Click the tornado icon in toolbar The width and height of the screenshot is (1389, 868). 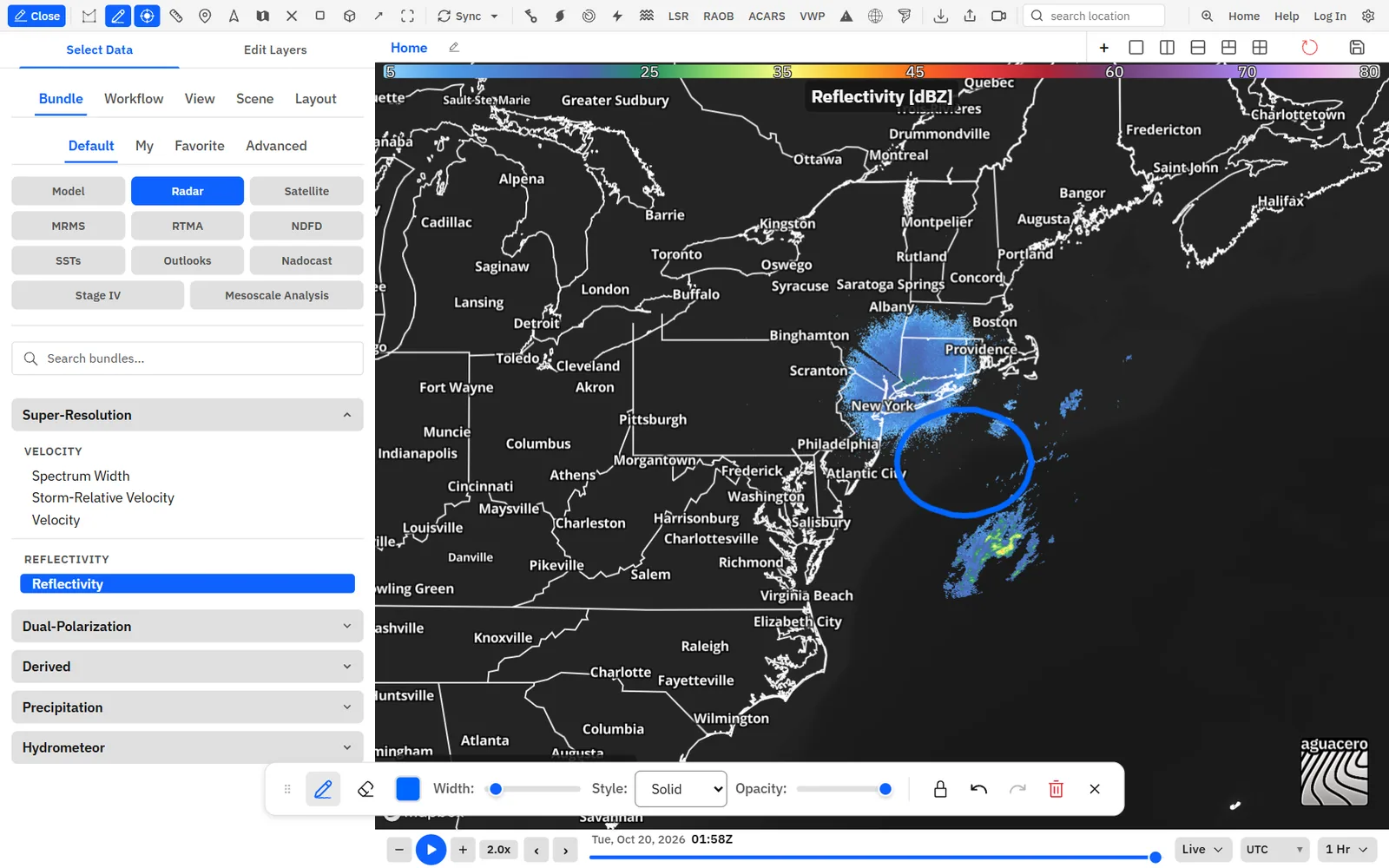click(x=905, y=16)
